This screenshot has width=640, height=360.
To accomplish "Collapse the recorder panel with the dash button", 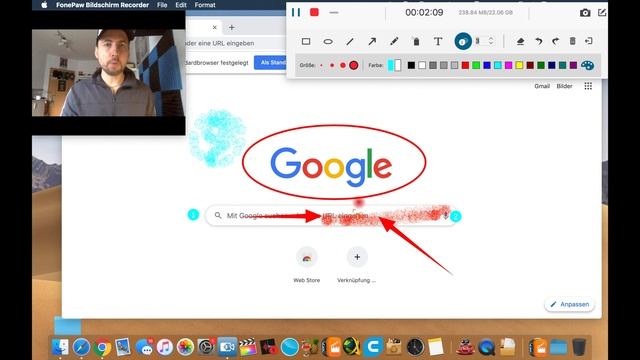I will pyautogui.click(x=334, y=13).
